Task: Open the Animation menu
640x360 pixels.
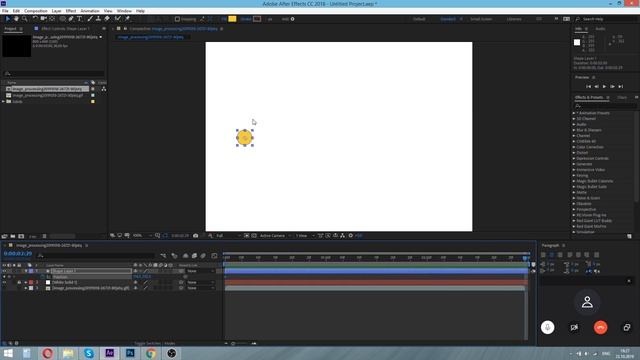Action: click(90, 11)
